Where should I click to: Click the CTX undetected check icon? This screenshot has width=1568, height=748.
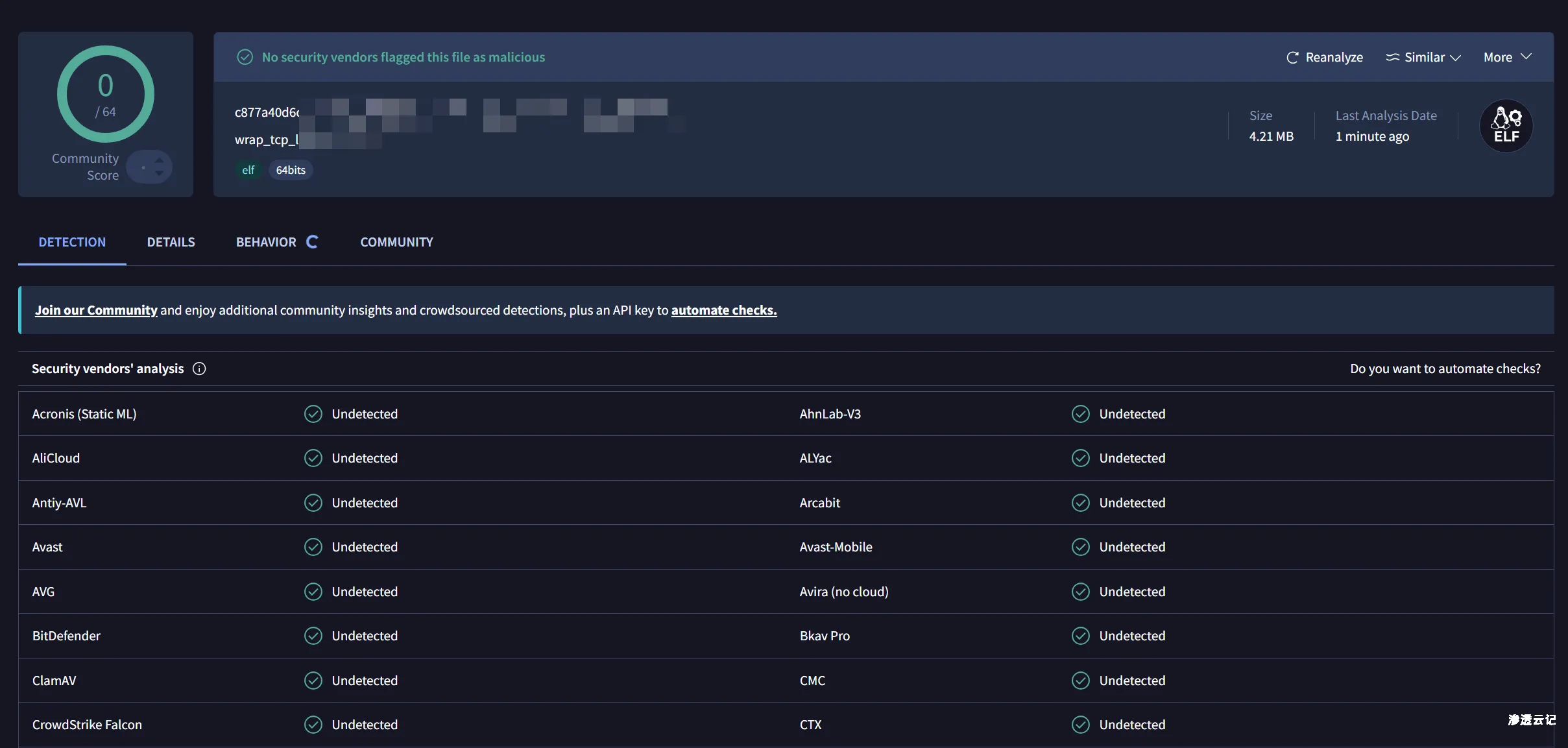point(1081,725)
